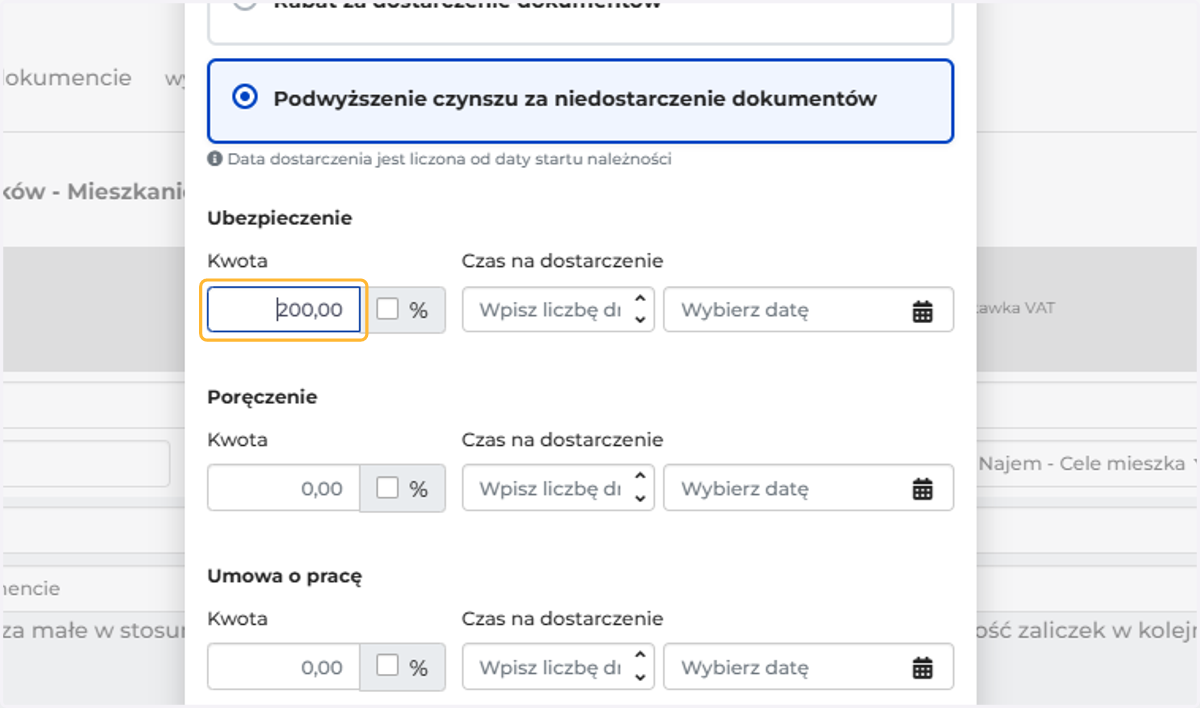Open Najem - Cele mieszka dropdown in background
This screenshot has width=1200, height=708.
pyautogui.click(x=1085, y=464)
